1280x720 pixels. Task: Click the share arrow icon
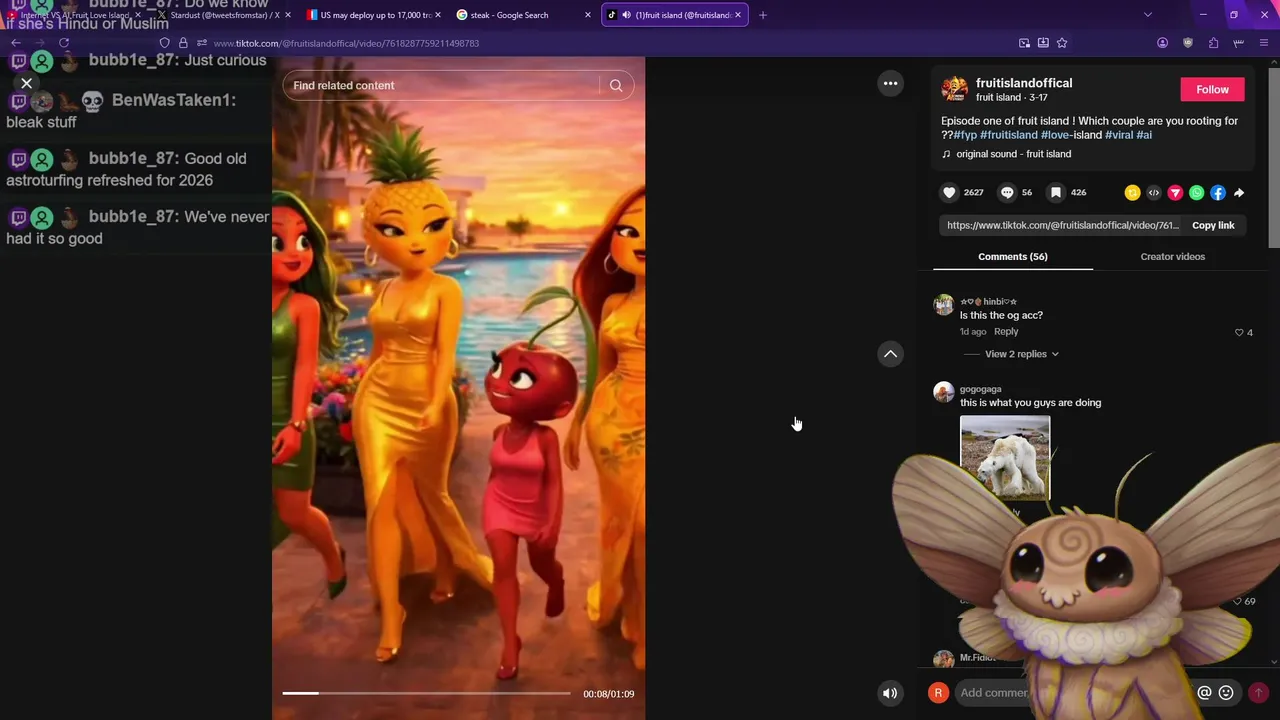point(1239,193)
